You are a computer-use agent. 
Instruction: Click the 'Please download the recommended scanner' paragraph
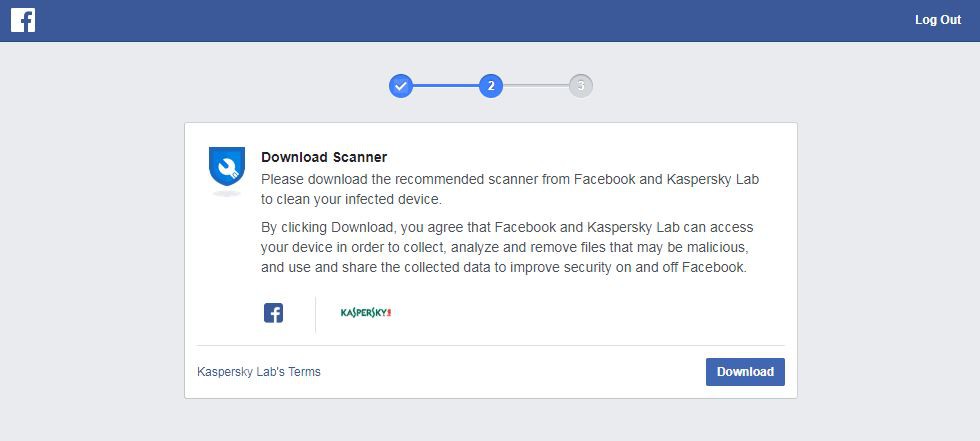coord(510,189)
